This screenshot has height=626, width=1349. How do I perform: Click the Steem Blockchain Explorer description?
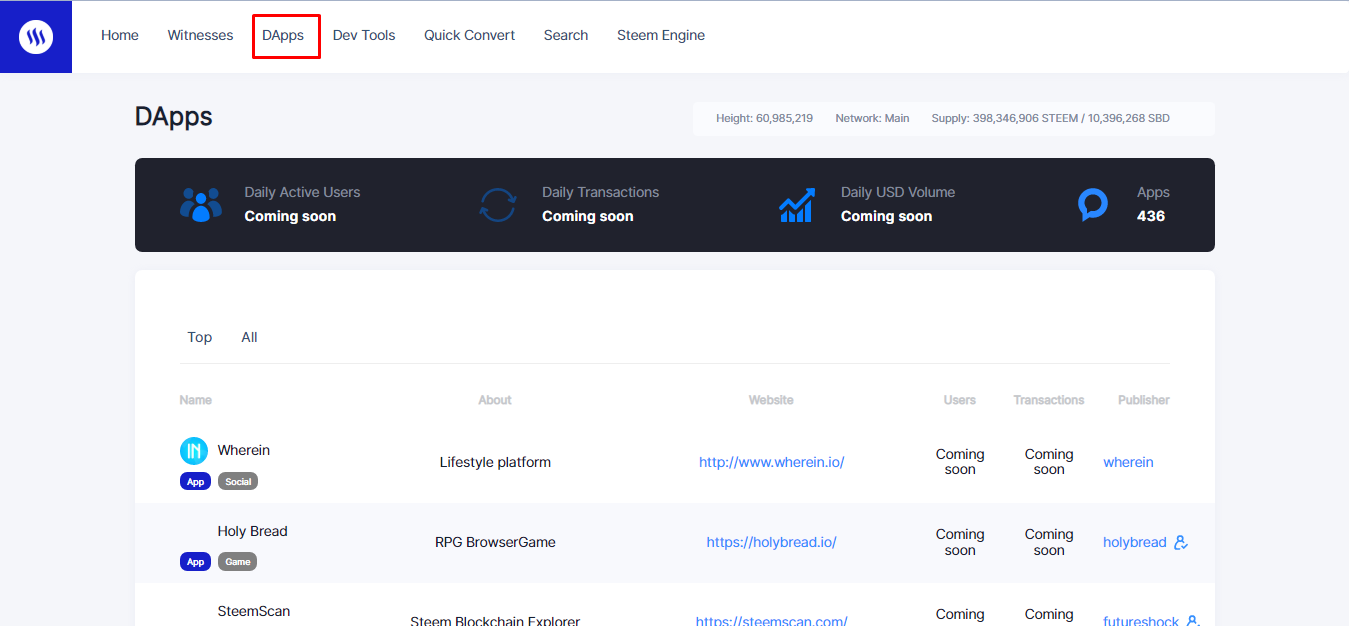click(x=495, y=620)
